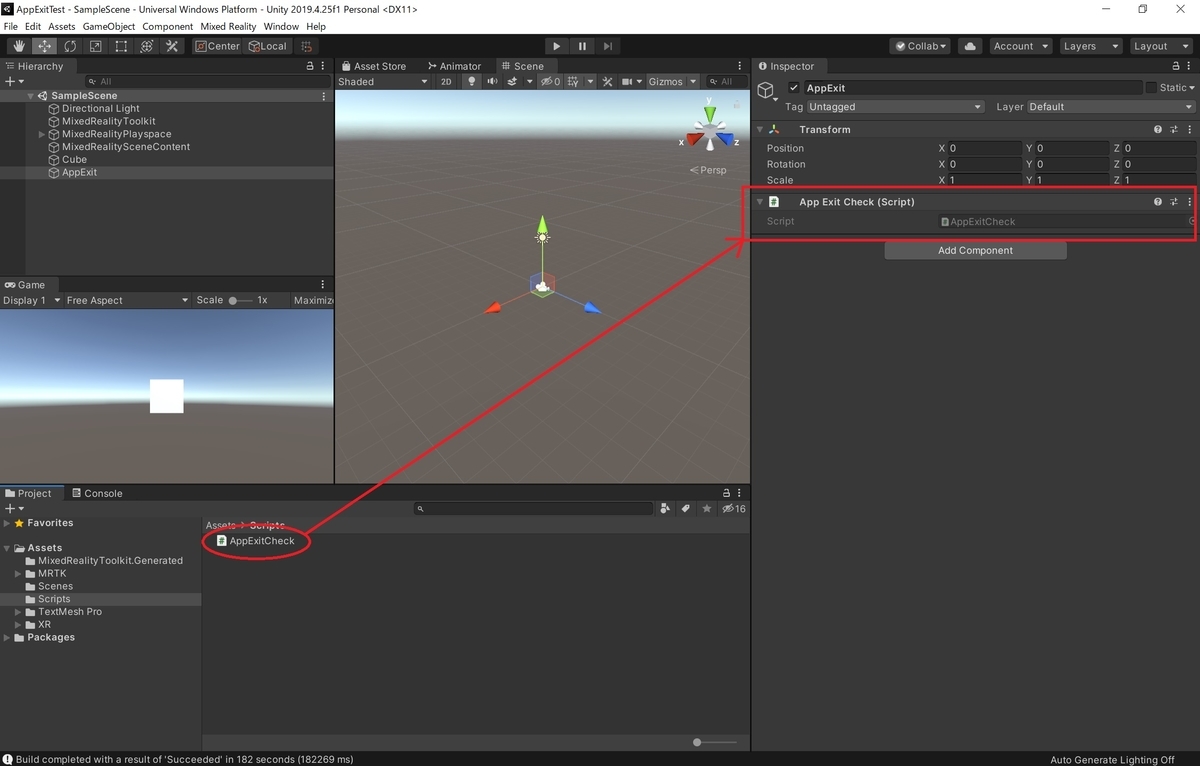The height and width of the screenshot is (766, 1200).
Task: Open Account dropdown
Action: [x=1020, y=46]
